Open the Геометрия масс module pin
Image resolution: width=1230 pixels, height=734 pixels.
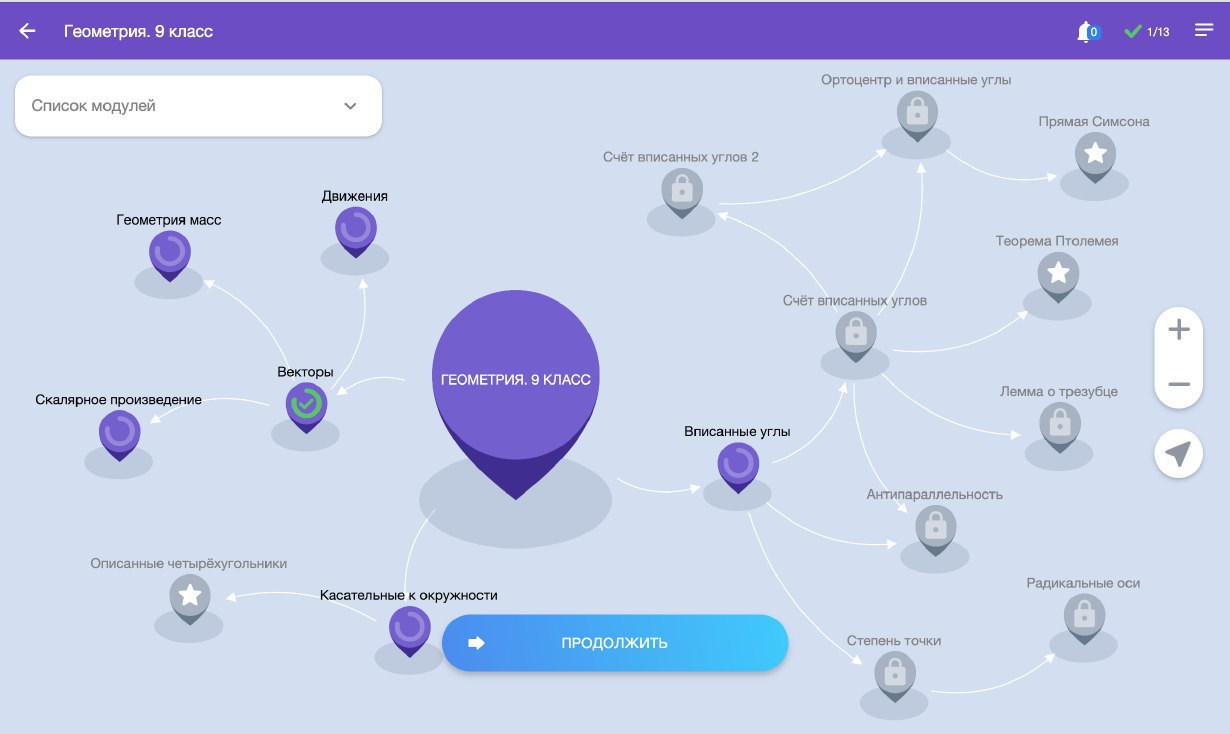(169, 256)
